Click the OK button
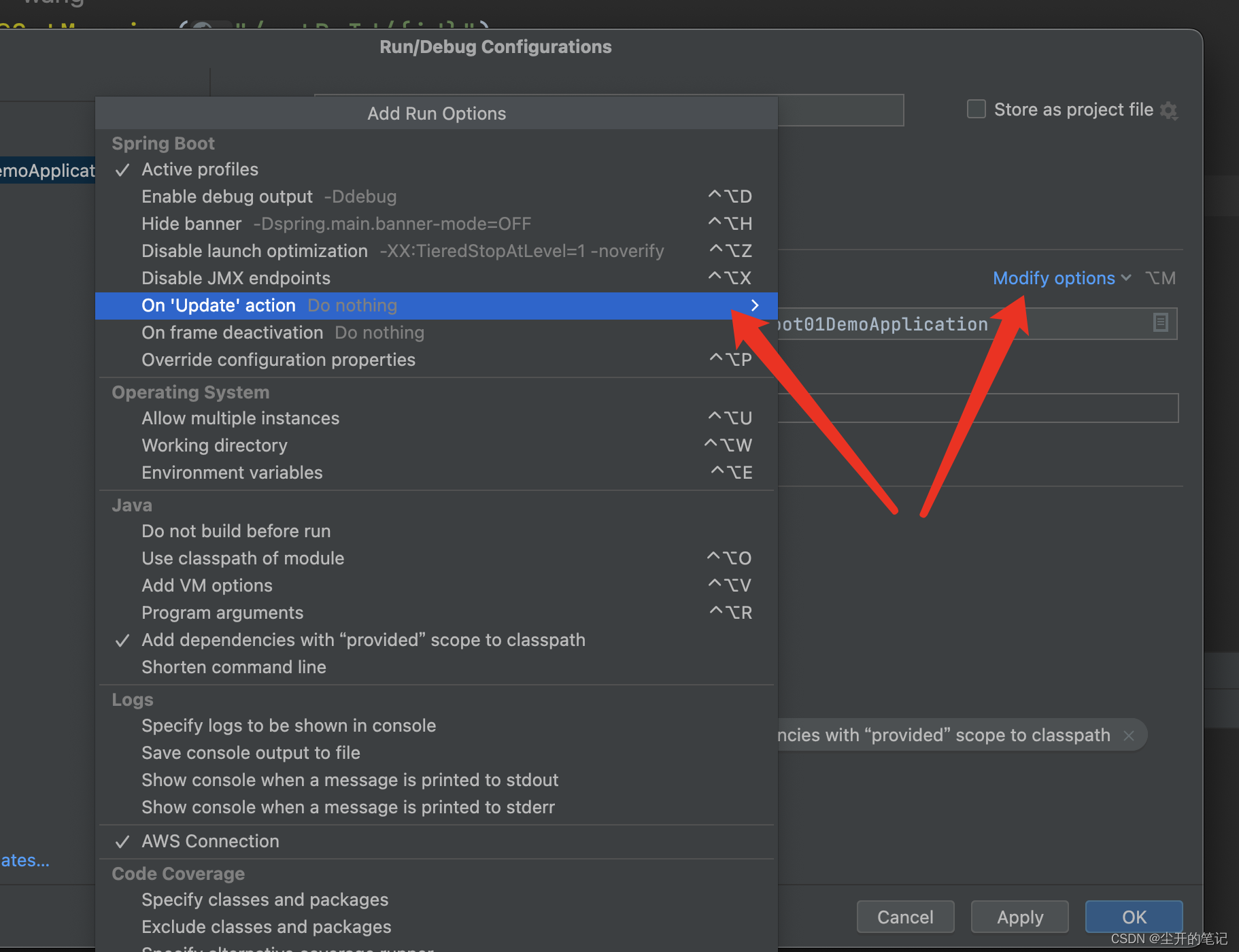The width and height of the screenshot is (1239, 952). [1134, 917]
